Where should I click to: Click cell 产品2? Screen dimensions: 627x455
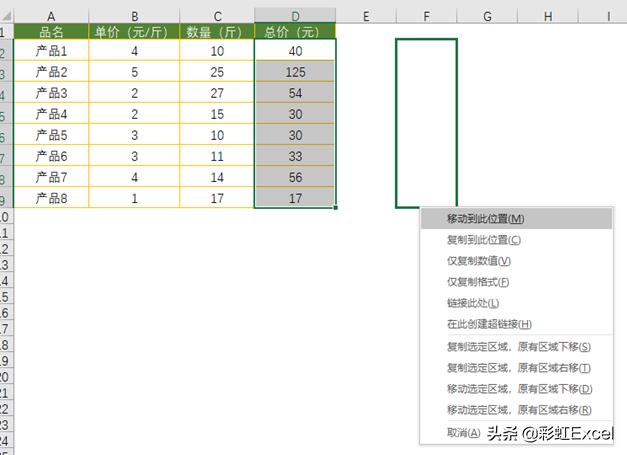pos(51,72)
